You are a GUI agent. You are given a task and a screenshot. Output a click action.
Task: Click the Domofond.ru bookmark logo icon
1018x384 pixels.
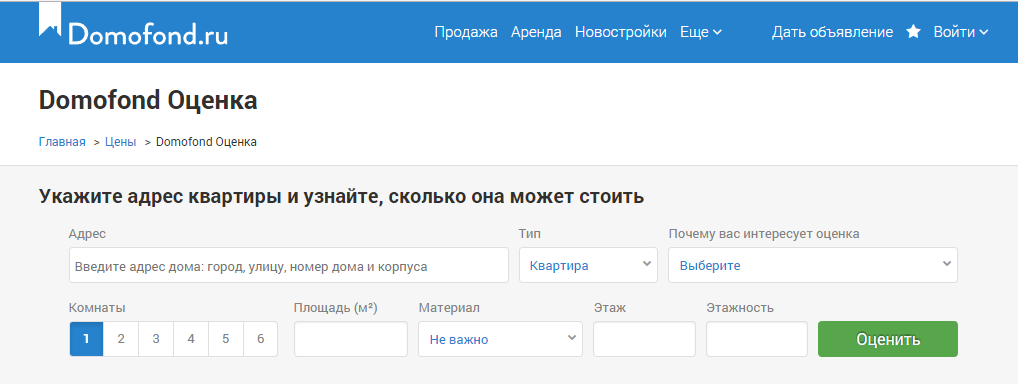49,19
